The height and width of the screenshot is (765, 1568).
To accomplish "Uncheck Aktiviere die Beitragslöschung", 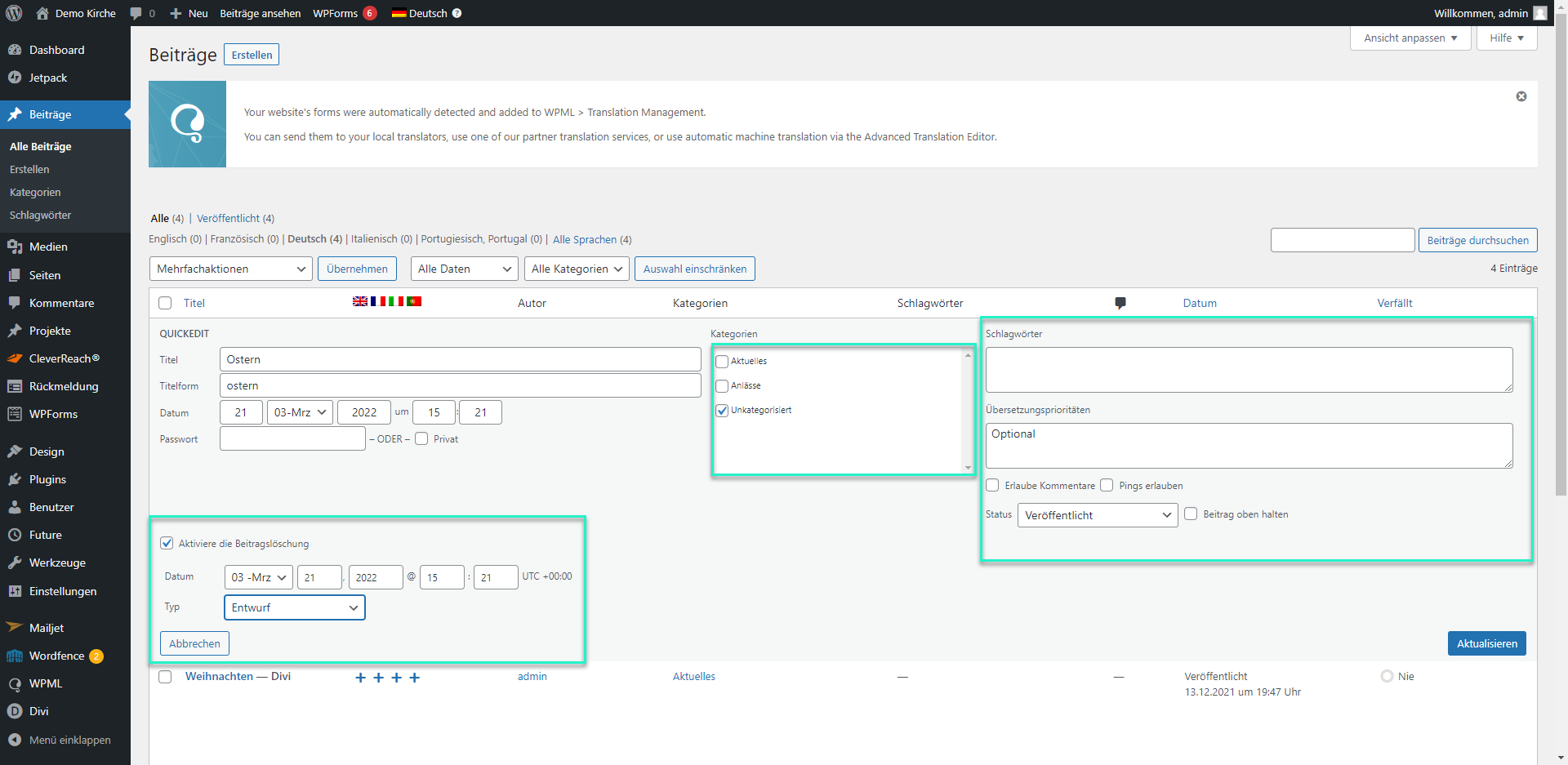I will tap(167, 543).
